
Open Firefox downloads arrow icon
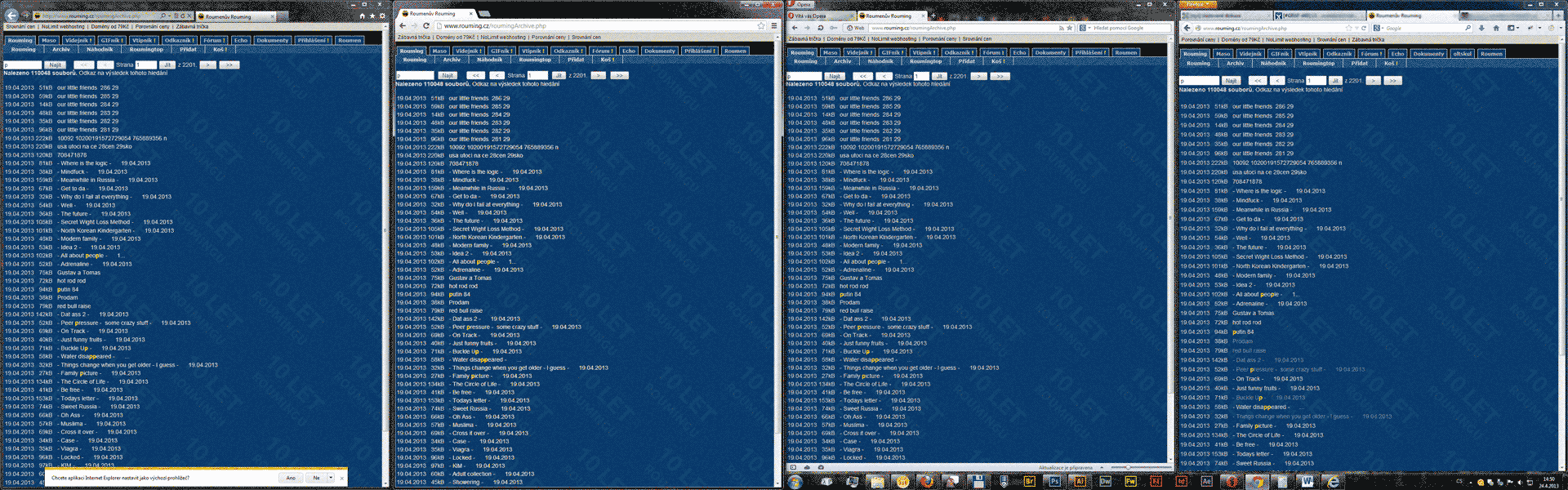pyautogui.click(x=1481, y=28)
